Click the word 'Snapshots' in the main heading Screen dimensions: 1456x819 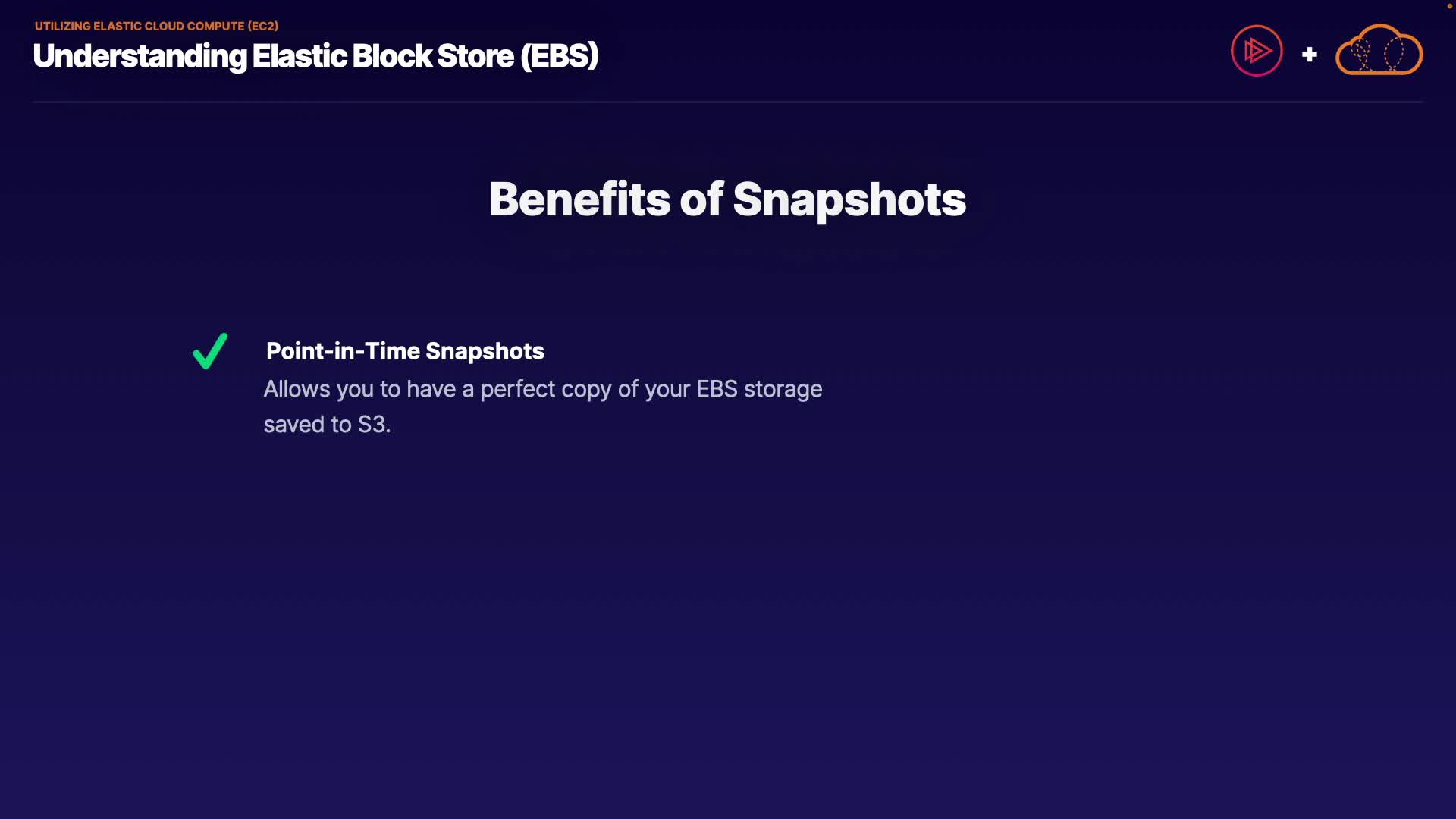click(849, 199)
